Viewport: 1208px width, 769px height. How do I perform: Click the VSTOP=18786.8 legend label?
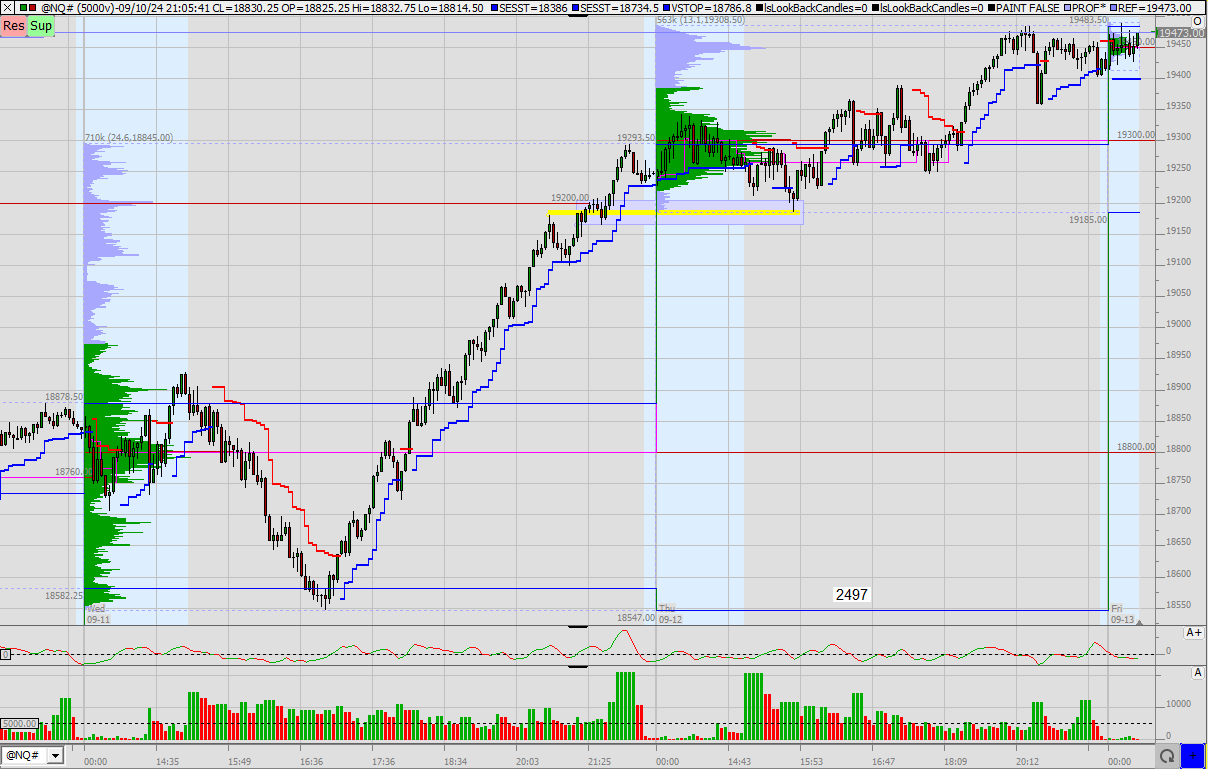click(x=710, y=7)
